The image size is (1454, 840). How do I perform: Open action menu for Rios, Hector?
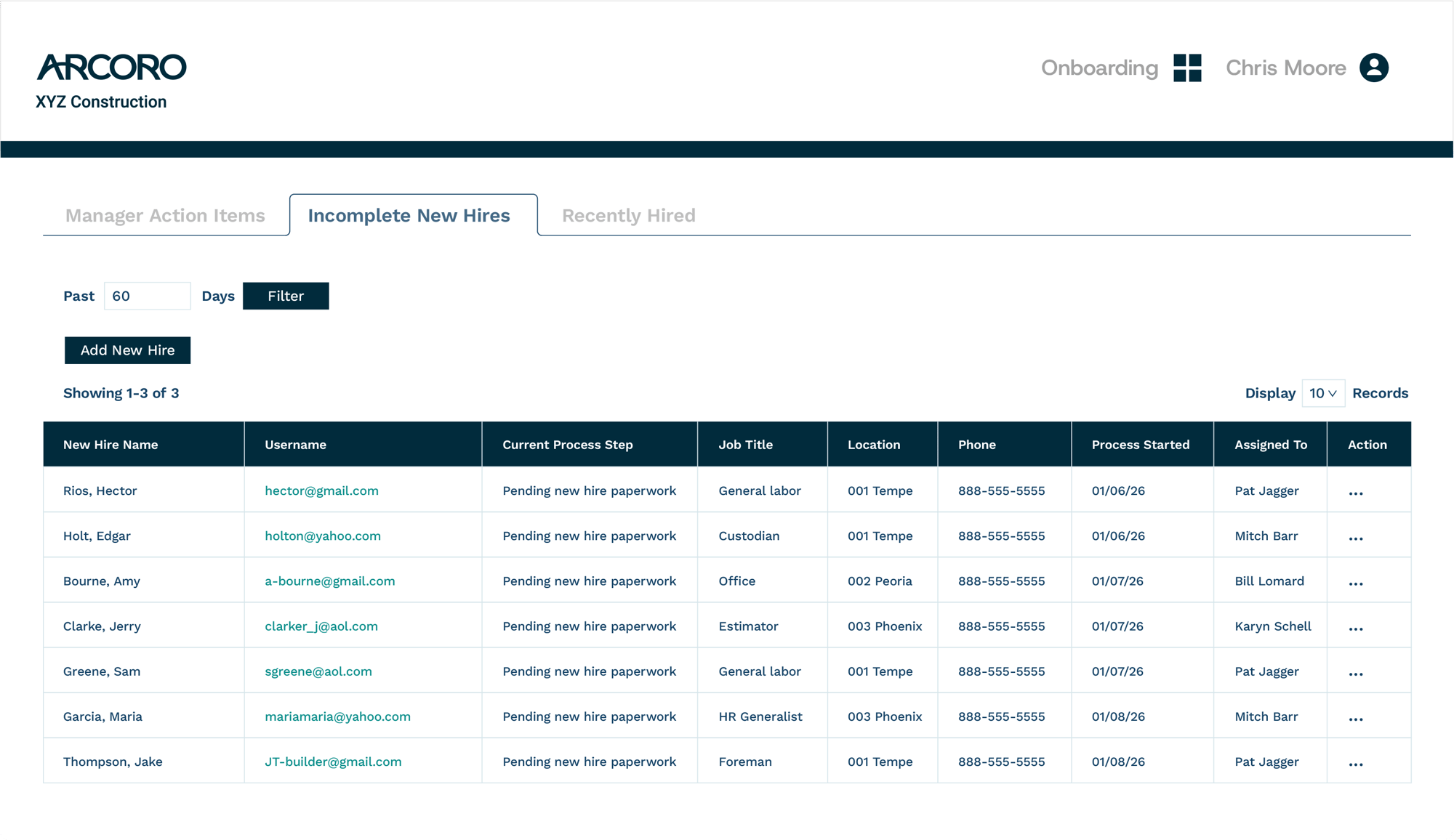click(1356, 493)
